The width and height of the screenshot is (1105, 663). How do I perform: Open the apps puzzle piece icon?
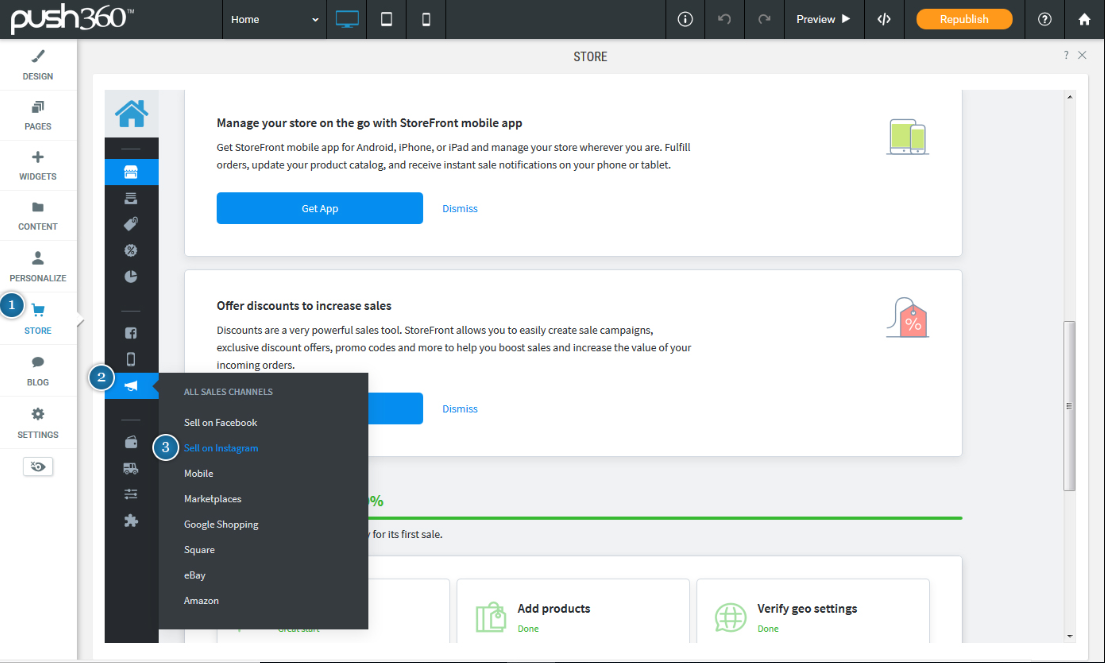(x=131, y=521)
